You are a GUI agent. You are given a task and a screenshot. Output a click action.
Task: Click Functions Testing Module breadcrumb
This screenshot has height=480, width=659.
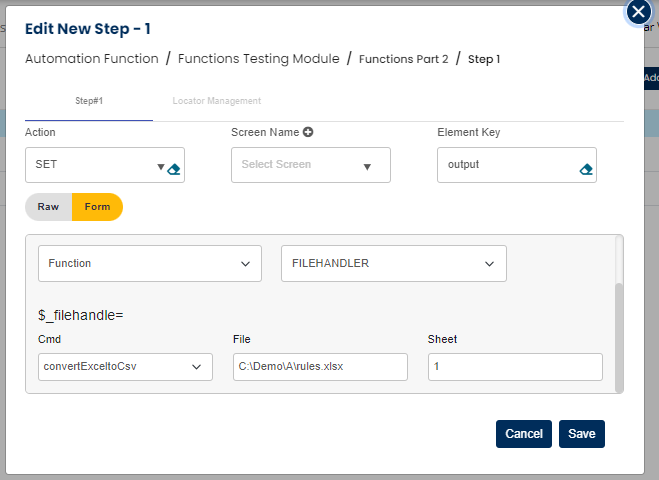click(258, 59)
